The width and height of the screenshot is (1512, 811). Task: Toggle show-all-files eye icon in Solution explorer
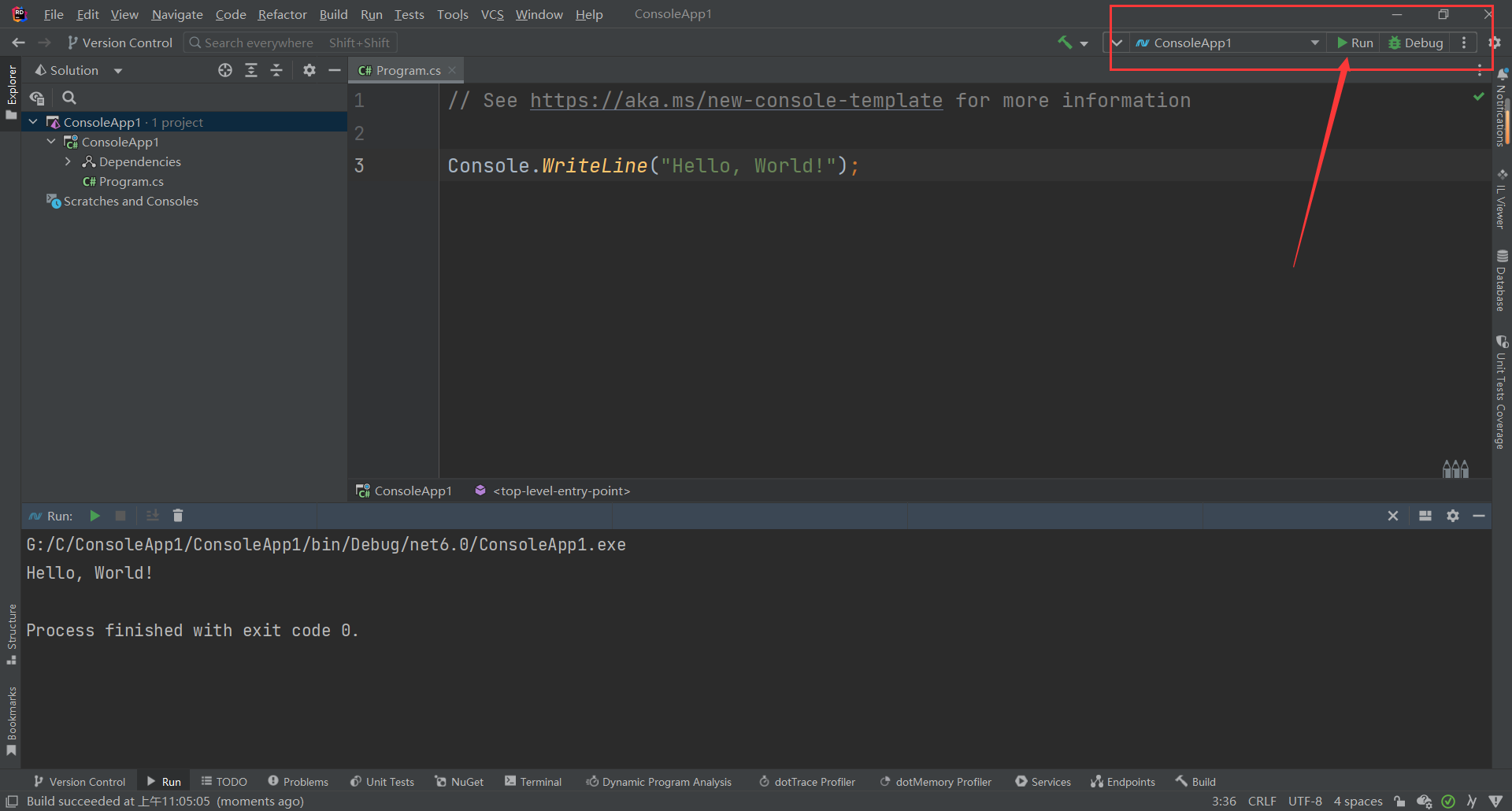pyautogui.click(x=37, y=98)
